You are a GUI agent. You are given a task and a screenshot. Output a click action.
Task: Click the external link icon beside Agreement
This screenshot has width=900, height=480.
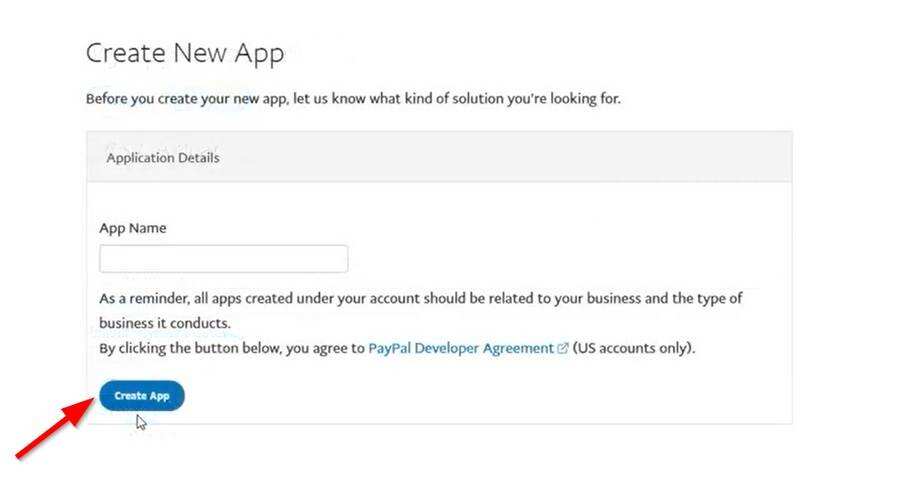(563, 349)
